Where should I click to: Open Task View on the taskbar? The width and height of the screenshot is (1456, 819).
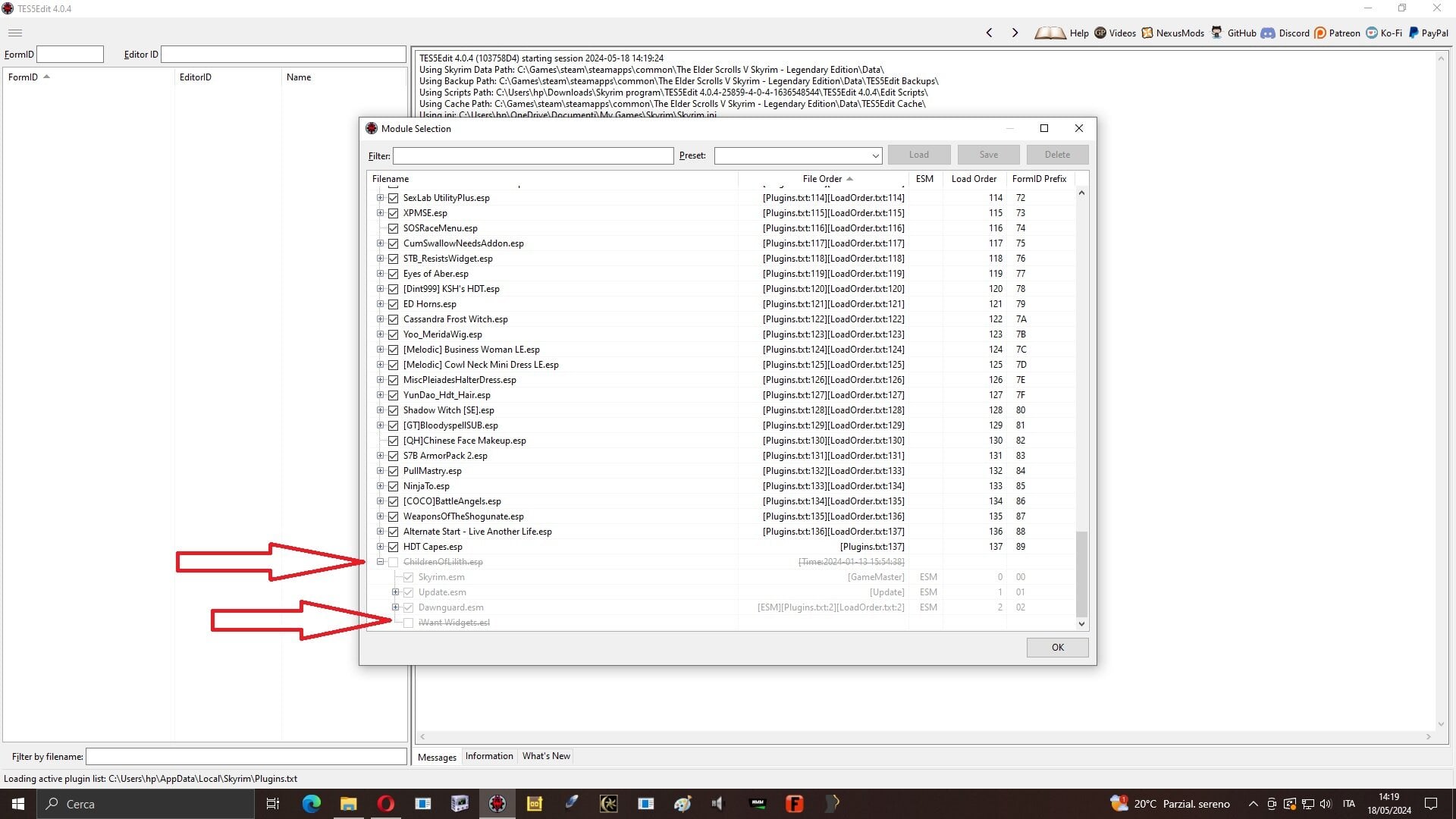pyautogui.click(x=273, y=804)
